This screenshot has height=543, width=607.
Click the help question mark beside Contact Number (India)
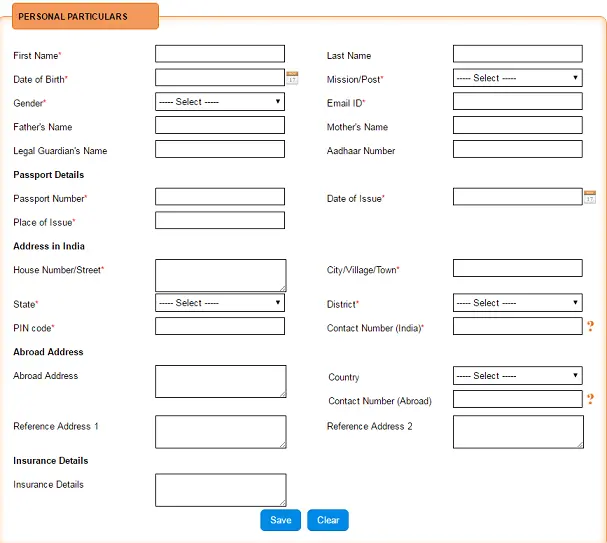coord(590,326)
